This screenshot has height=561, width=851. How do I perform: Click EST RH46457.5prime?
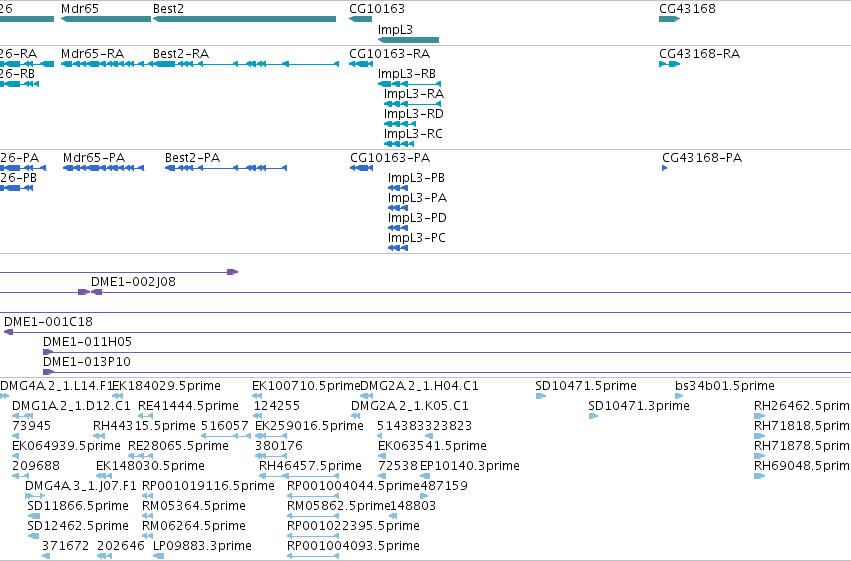(310, 466)
